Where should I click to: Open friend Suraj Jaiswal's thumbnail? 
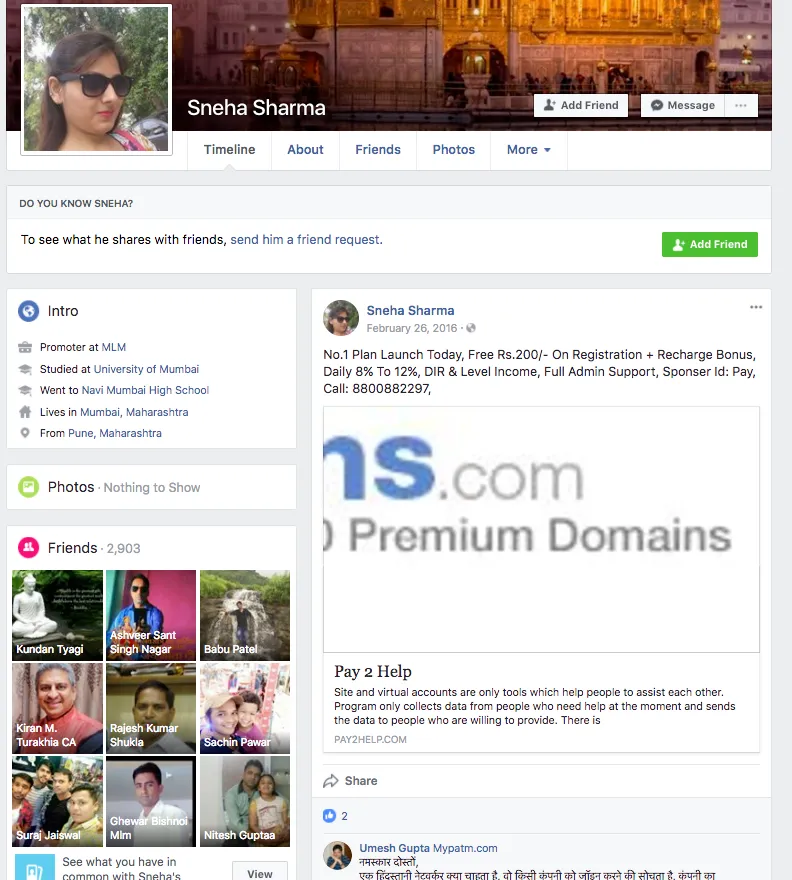tap(58, 801)
